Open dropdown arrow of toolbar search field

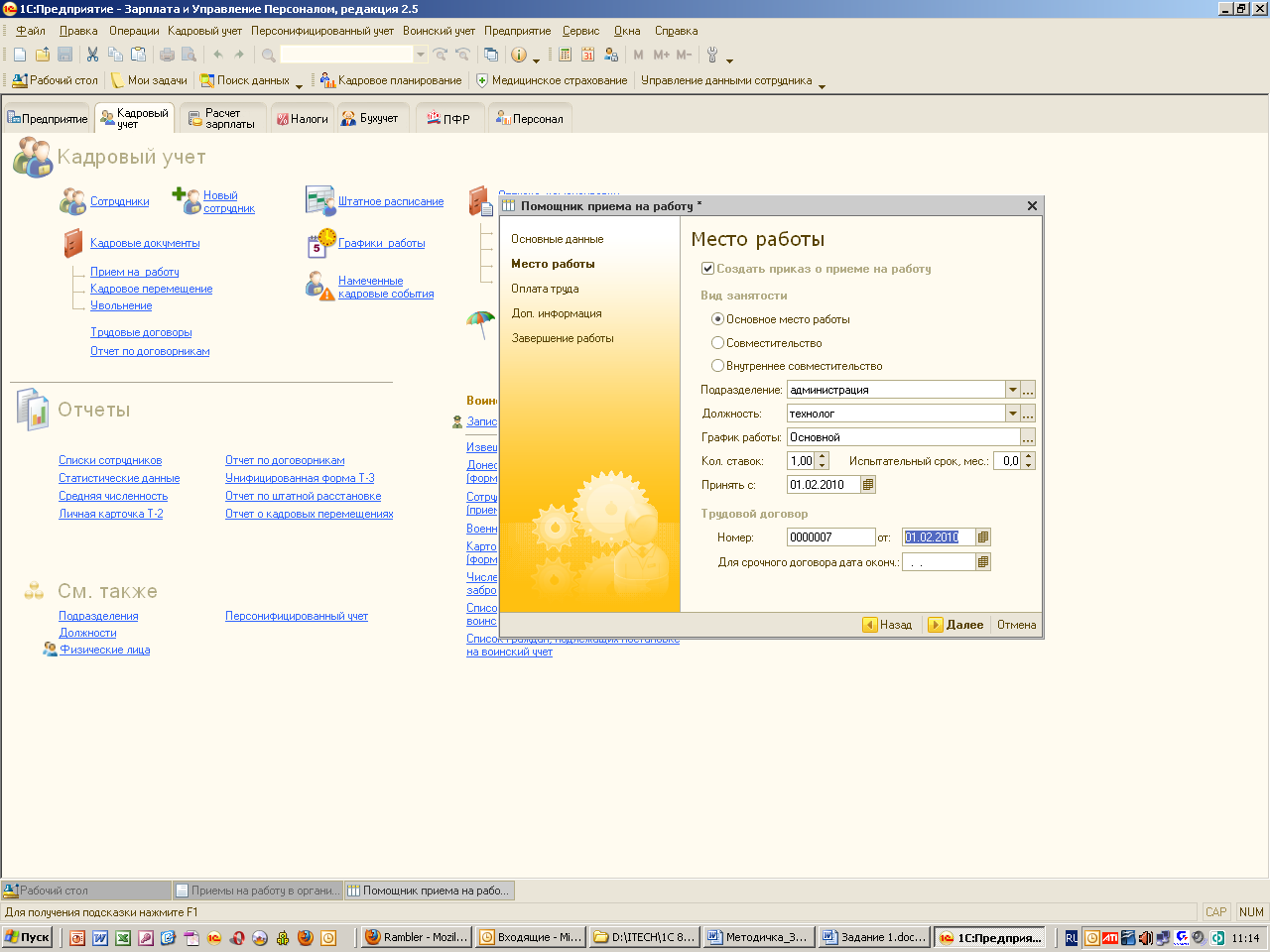pos(421,55)
